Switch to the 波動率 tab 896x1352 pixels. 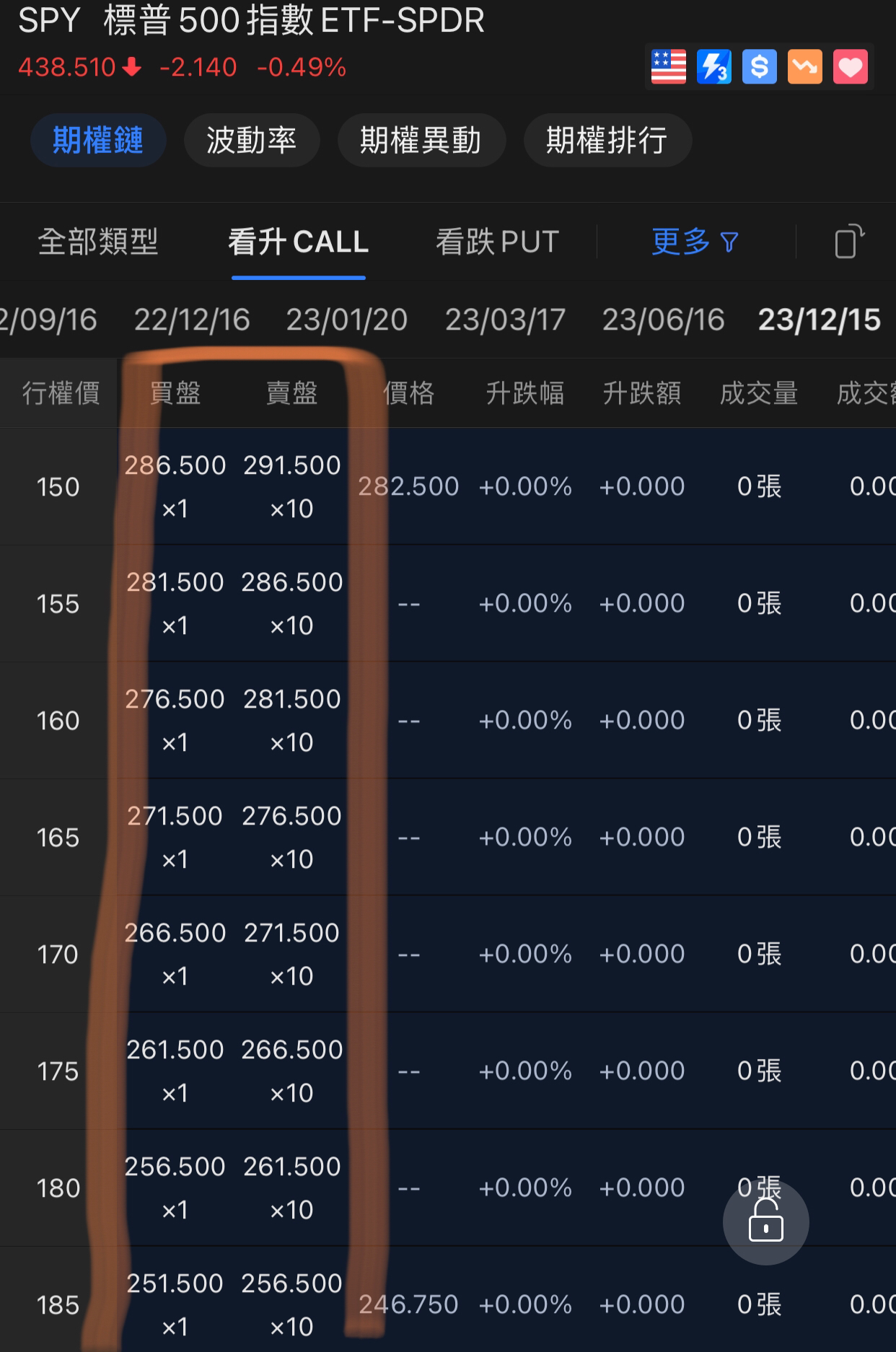point(252,140)
